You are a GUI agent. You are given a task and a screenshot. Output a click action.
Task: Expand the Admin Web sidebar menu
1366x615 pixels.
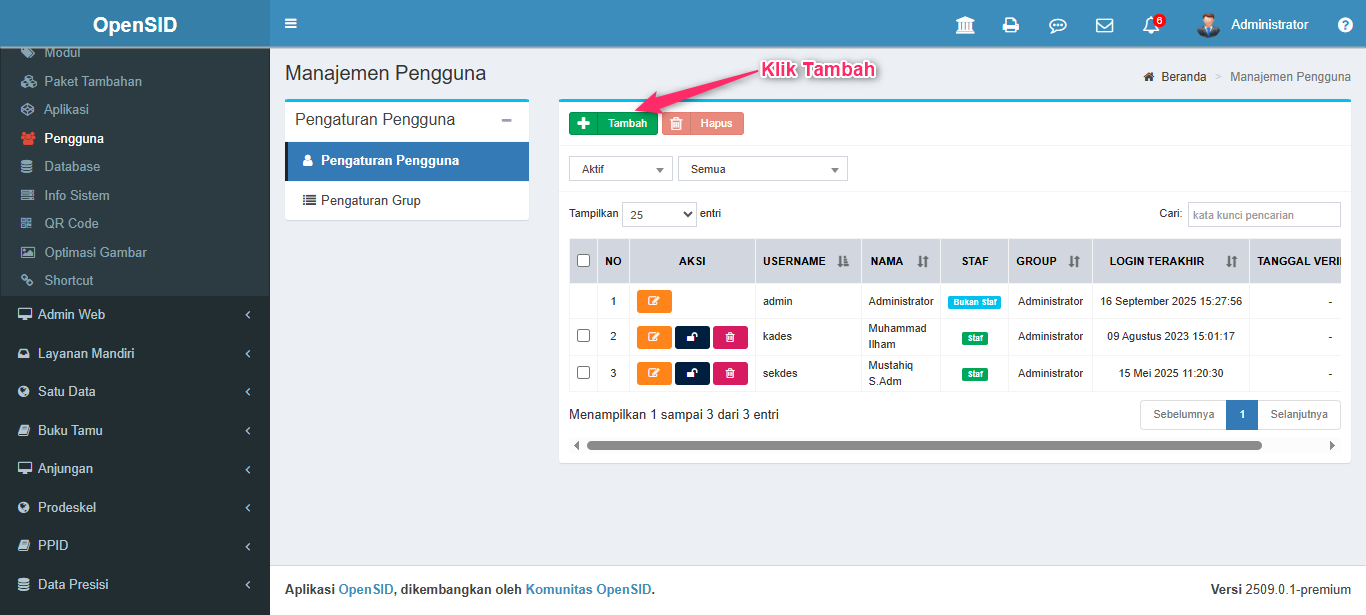tap(135, 315)
